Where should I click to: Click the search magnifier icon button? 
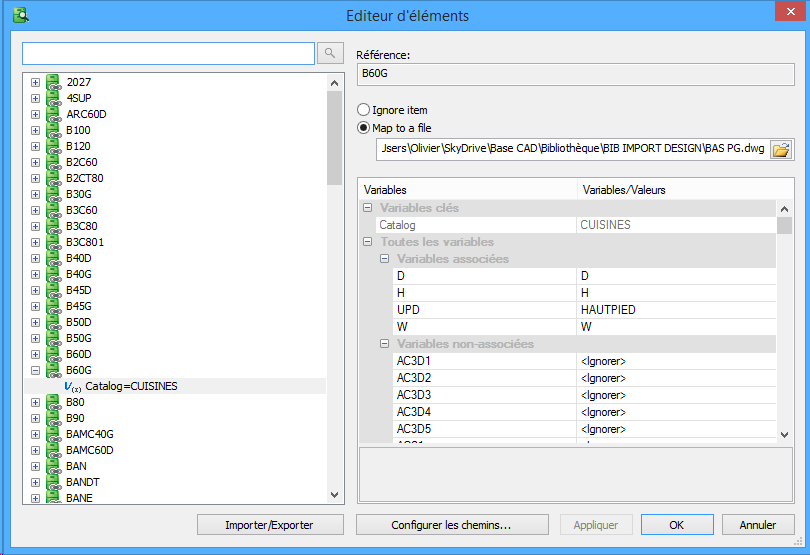point(330,53)
